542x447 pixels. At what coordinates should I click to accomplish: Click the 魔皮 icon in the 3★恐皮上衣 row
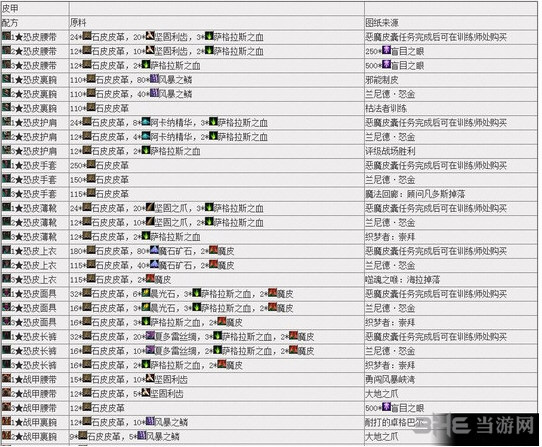tap(150, 279)
